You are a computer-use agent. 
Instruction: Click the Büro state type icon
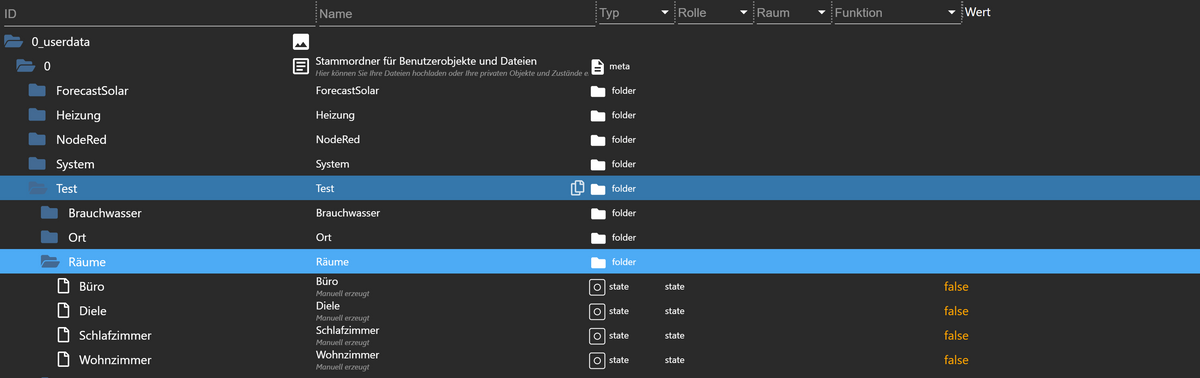pos(597,286)
